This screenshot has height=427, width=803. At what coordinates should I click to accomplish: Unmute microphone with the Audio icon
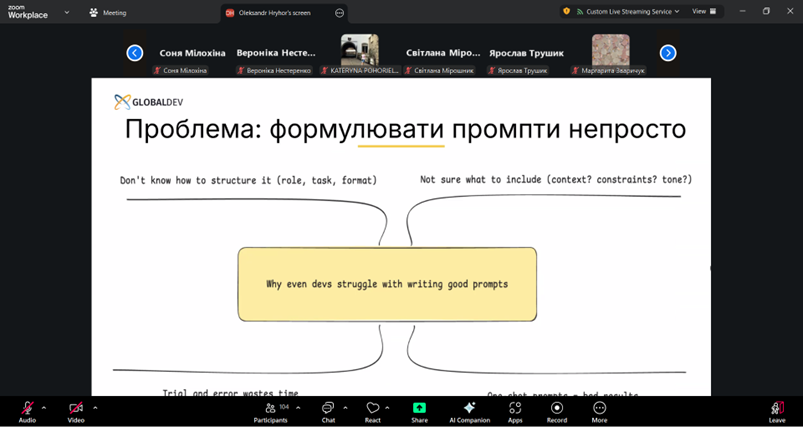pos(27,408)
